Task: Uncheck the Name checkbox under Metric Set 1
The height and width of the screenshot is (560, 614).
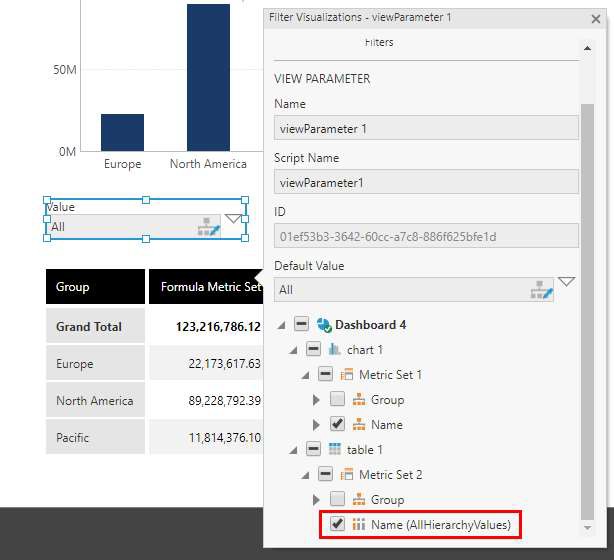Action: coord(337,425)
